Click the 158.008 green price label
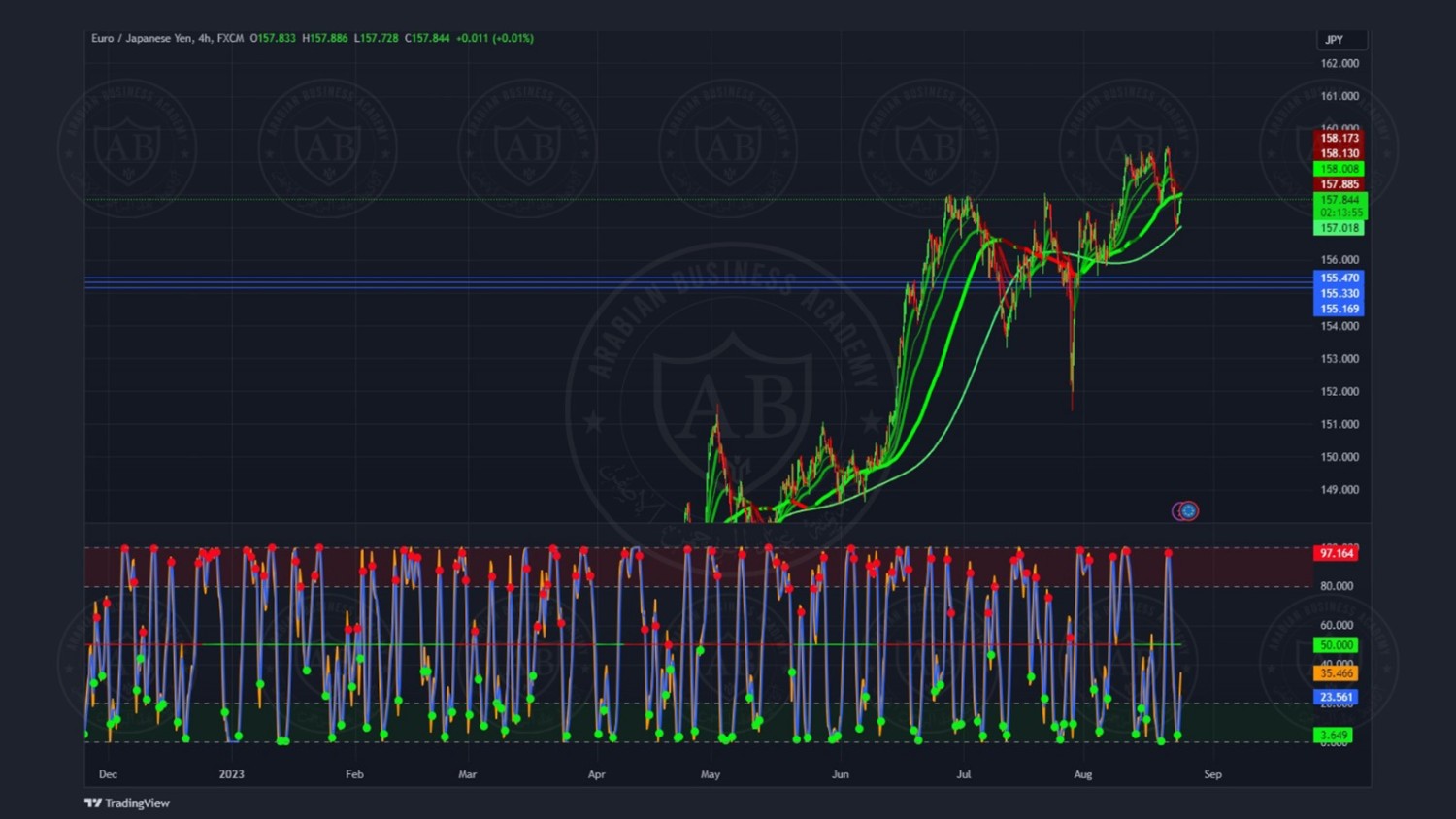This screenshot has width=1456, height=819. (1340, 169)
